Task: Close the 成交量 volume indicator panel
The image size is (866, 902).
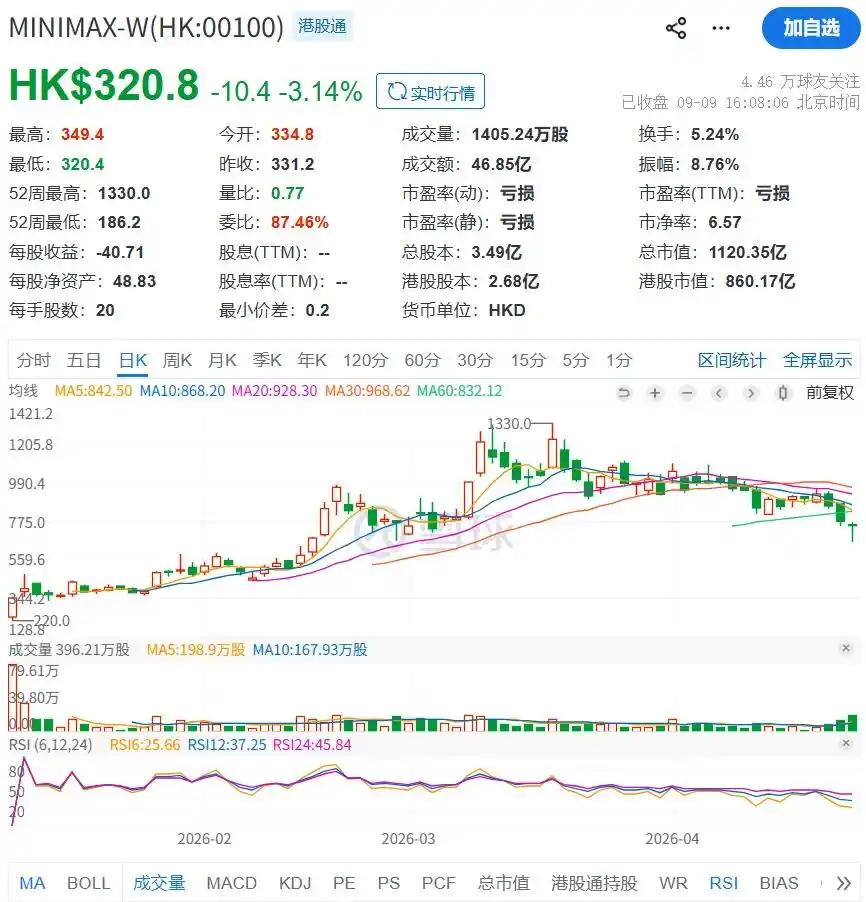Action: [846, 648]
